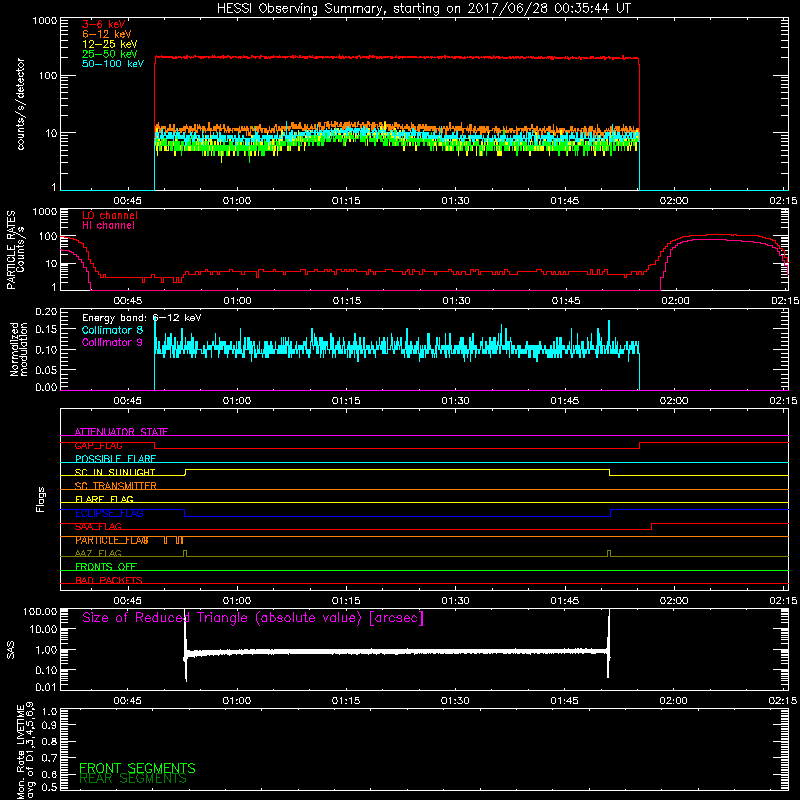Click the SAS axis label
The height and width of the screenshot is (800, 800).
(11, 649)
